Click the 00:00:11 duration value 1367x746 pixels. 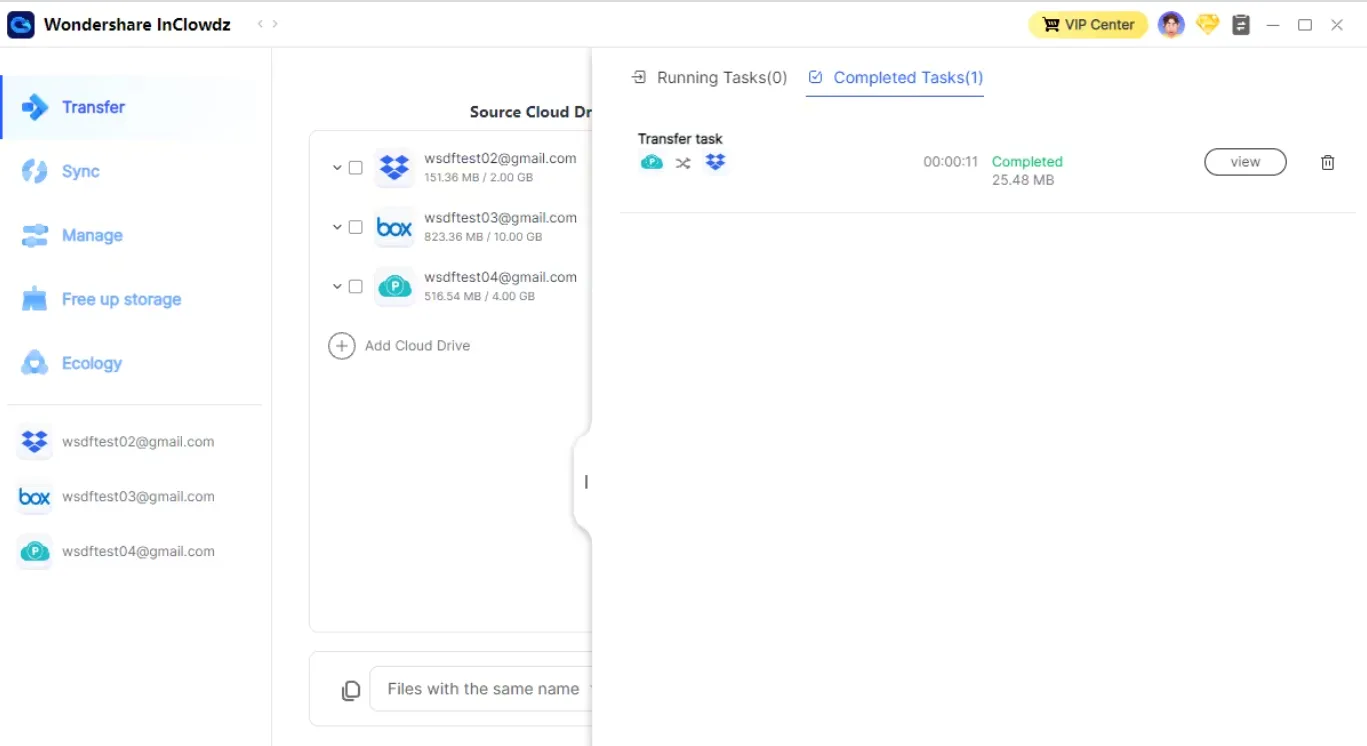click(950, 161)
